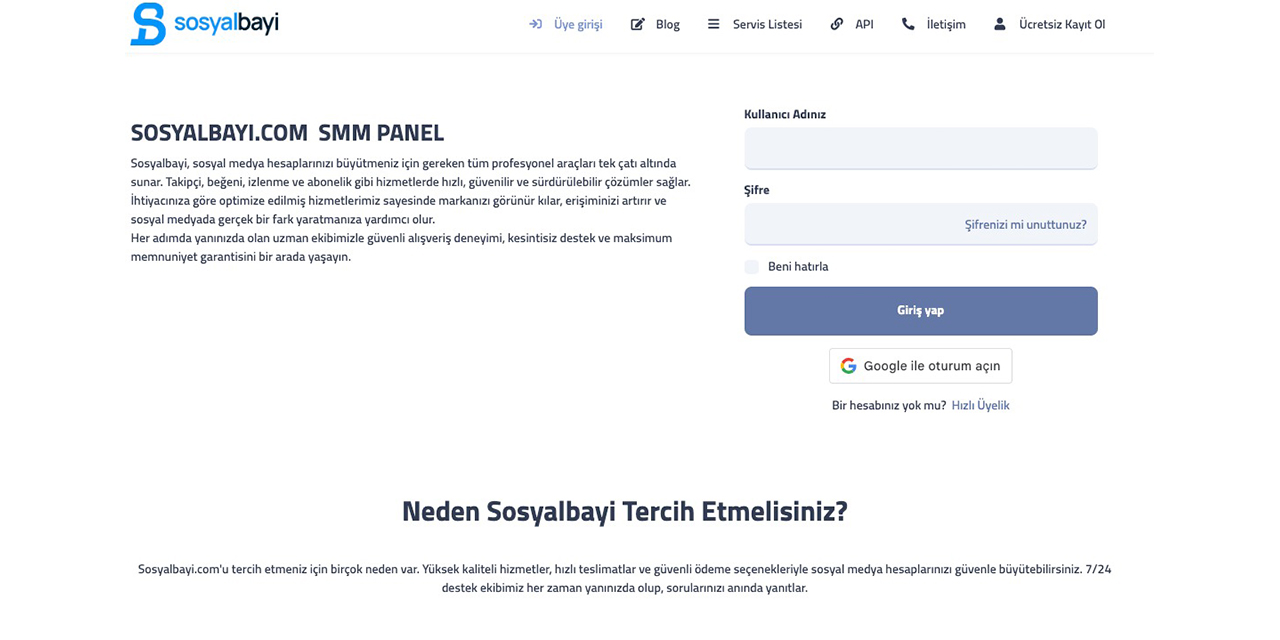The height and width of the screenshot is (640, 1280).
Task: Click the Şifrenizi mi unuttunuz link
Action: coord(1026,225)
